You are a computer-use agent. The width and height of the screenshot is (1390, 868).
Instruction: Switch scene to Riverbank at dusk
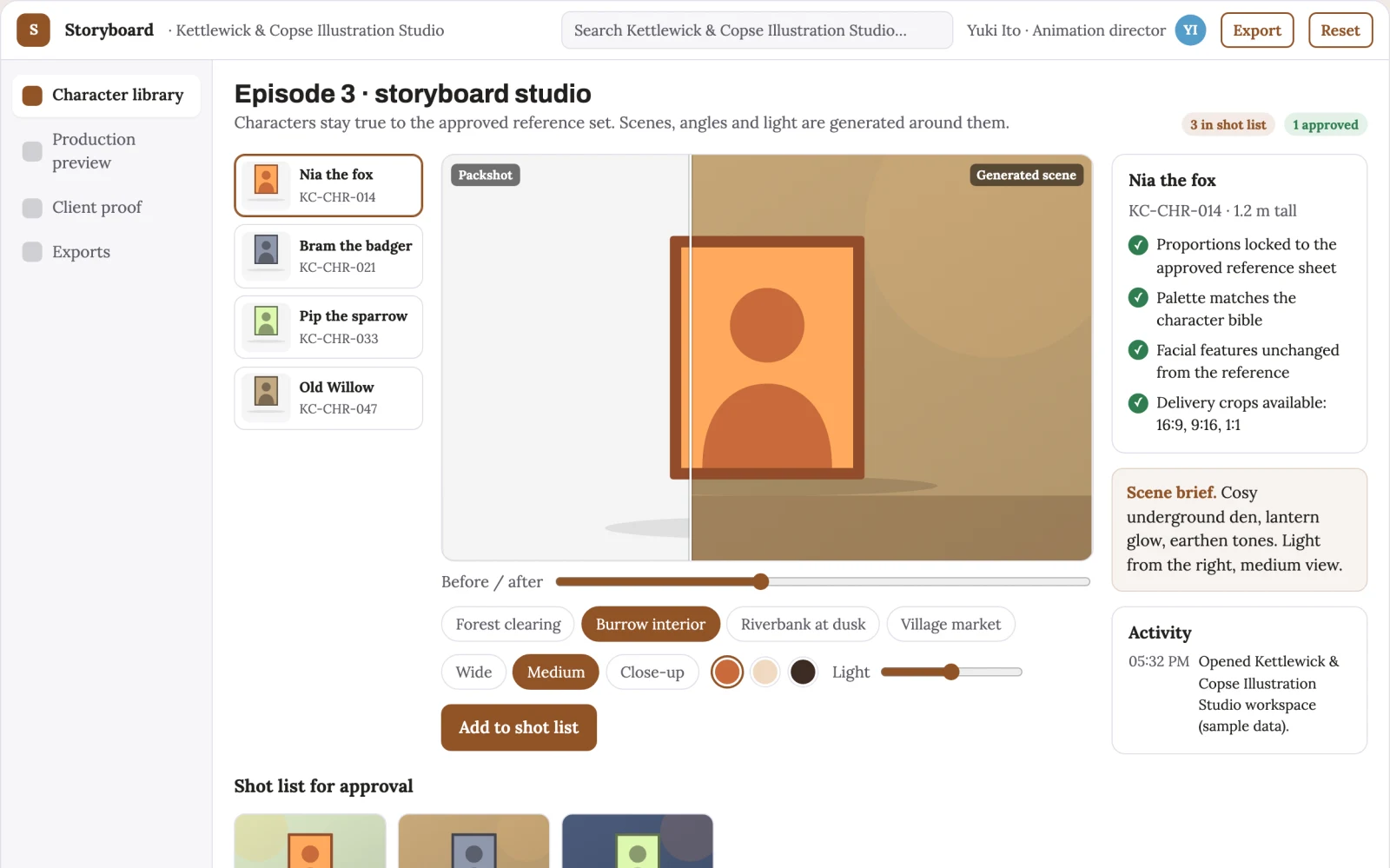(x=803, y=625)
